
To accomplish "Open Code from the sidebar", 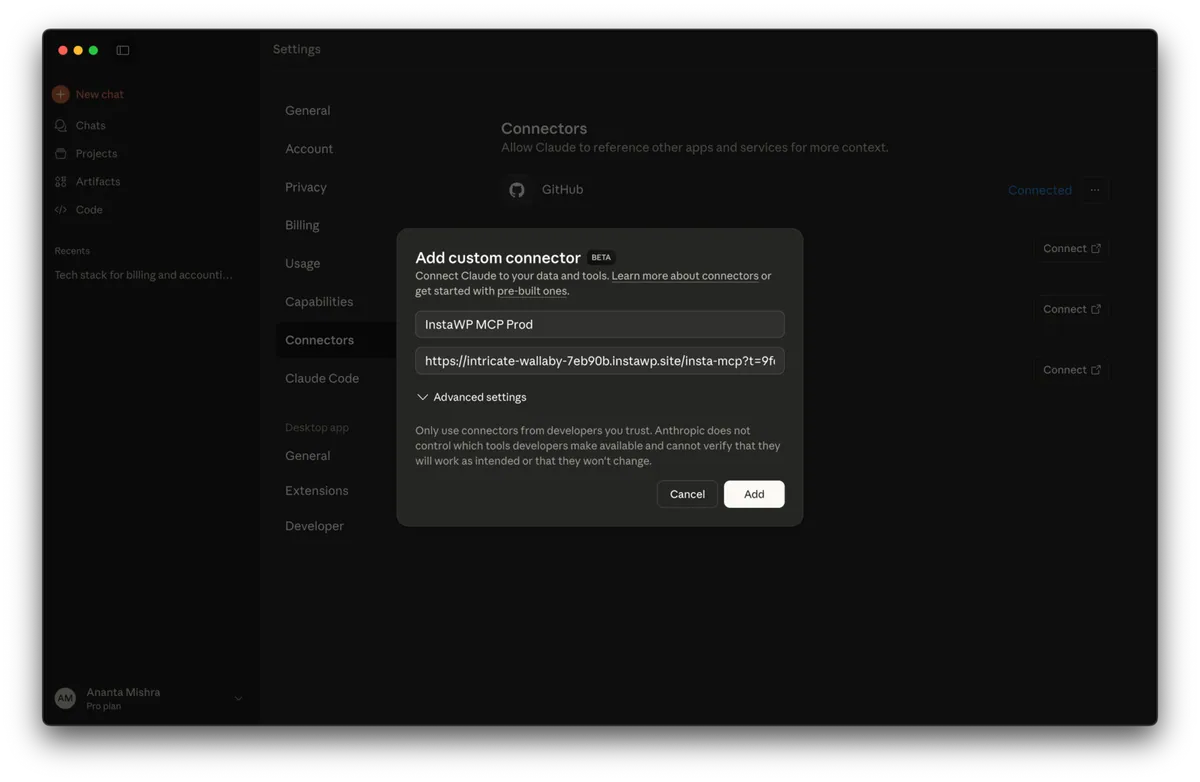I will point(89,209).
